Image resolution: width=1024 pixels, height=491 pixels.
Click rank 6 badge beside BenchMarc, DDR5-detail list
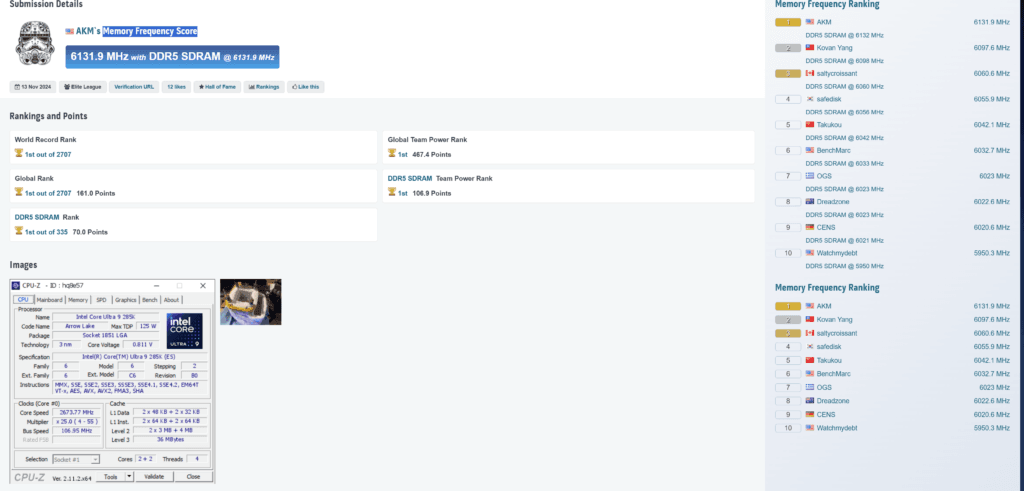pos(788,150)
